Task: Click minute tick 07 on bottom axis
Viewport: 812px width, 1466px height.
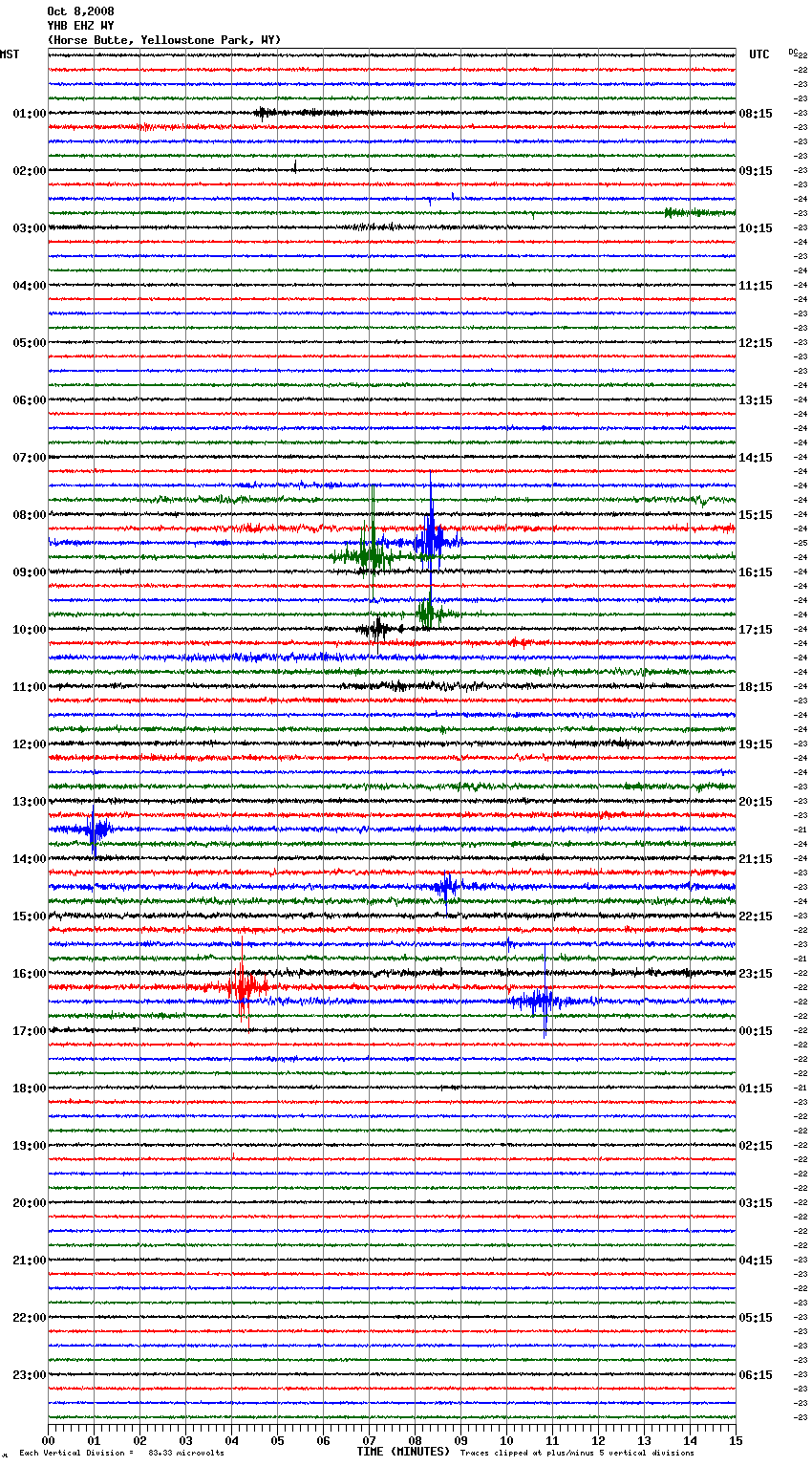Action: coord(369,1439)
